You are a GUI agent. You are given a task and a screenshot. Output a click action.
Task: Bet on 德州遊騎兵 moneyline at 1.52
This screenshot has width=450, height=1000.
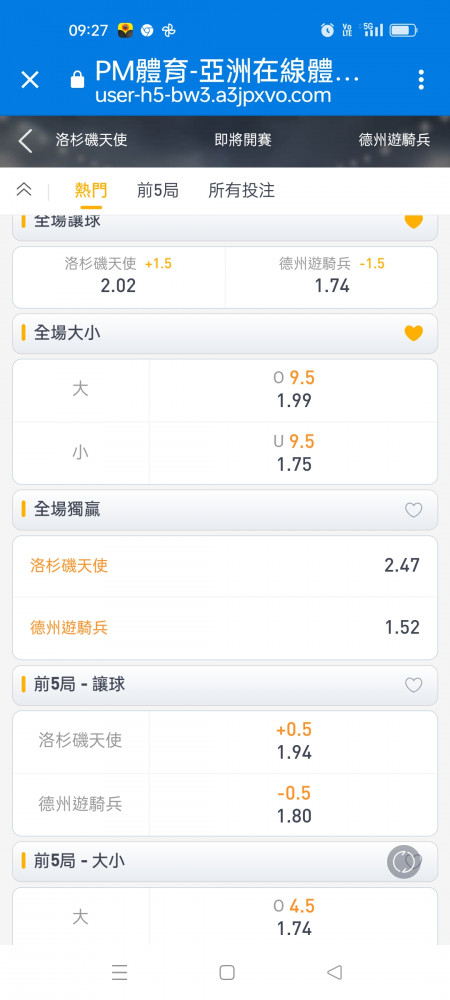coord(225,628)
